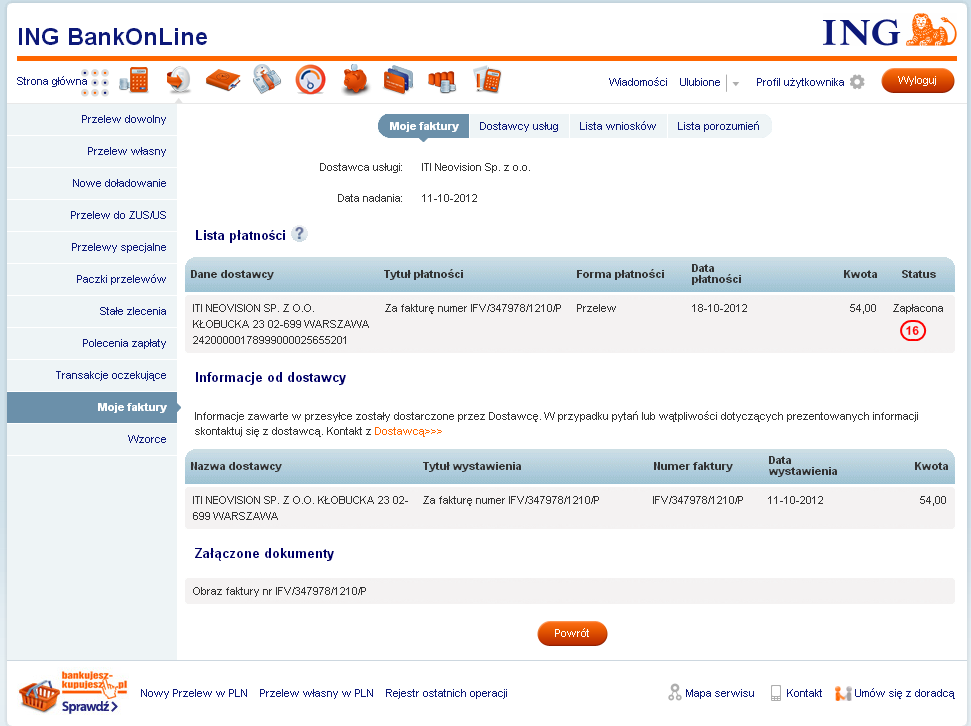Image resolution: width=971 pixels, height=726 pixels.
Task: Click the advisor people icon in footer
Action: (x=842, y=694)
